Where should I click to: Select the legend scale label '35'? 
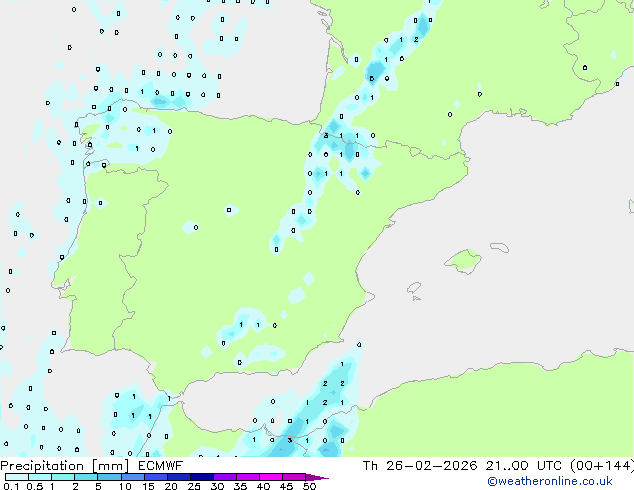click(x=241, y=486)
